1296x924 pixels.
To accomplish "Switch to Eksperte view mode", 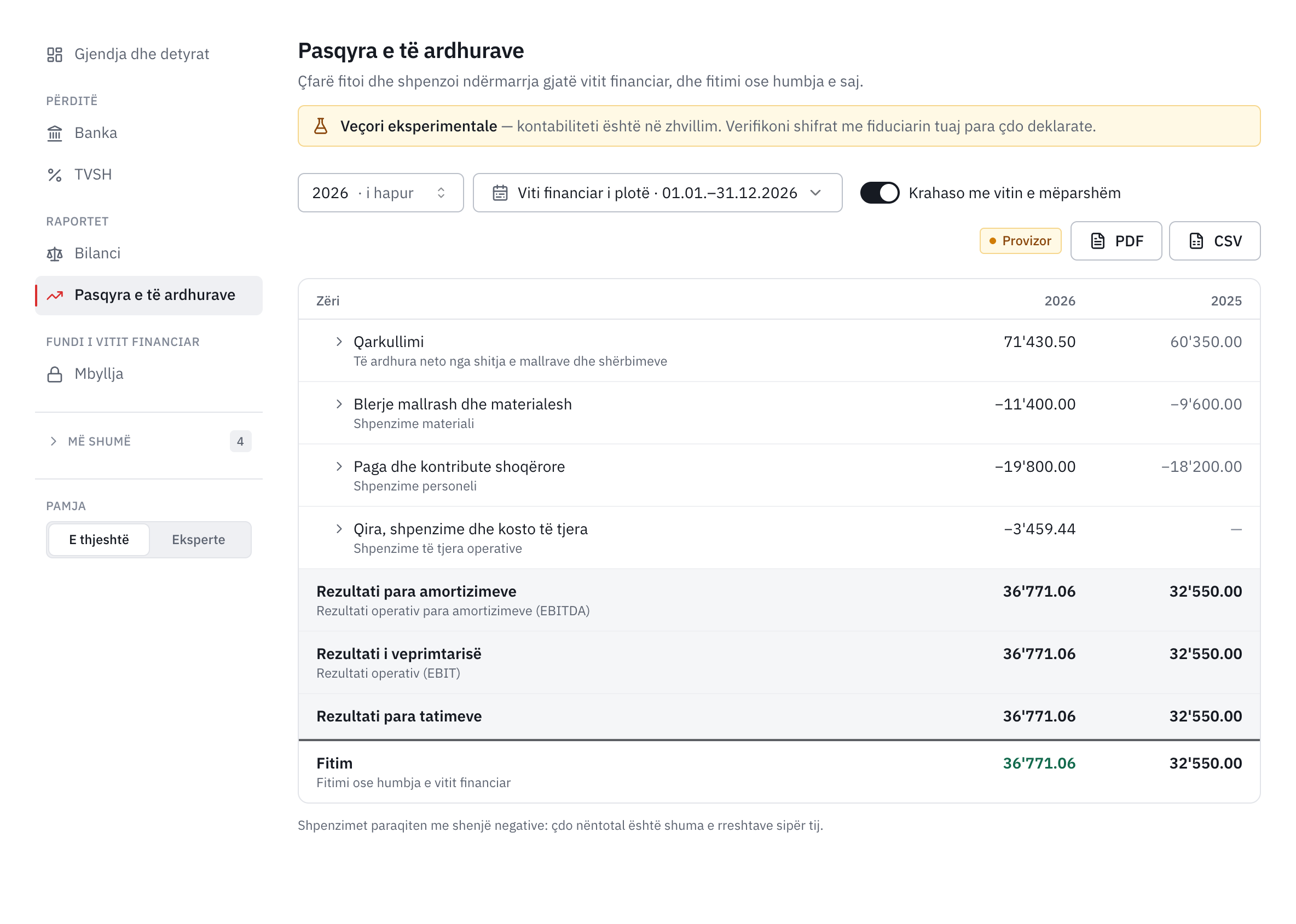I will 199,539.
